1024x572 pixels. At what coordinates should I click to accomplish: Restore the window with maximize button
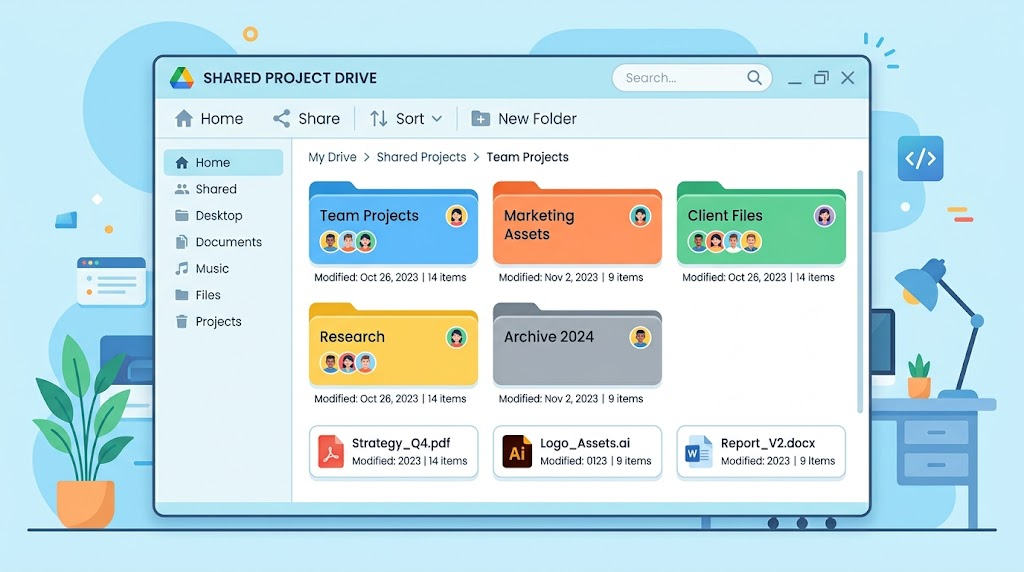[x=821, y=78]
